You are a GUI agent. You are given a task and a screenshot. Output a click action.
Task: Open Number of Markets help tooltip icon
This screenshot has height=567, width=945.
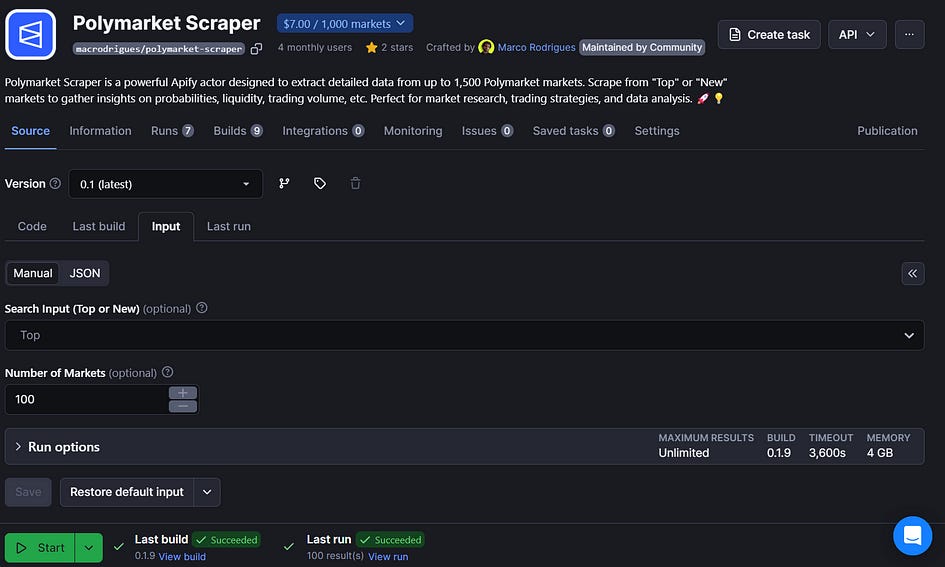pos(168,372)
